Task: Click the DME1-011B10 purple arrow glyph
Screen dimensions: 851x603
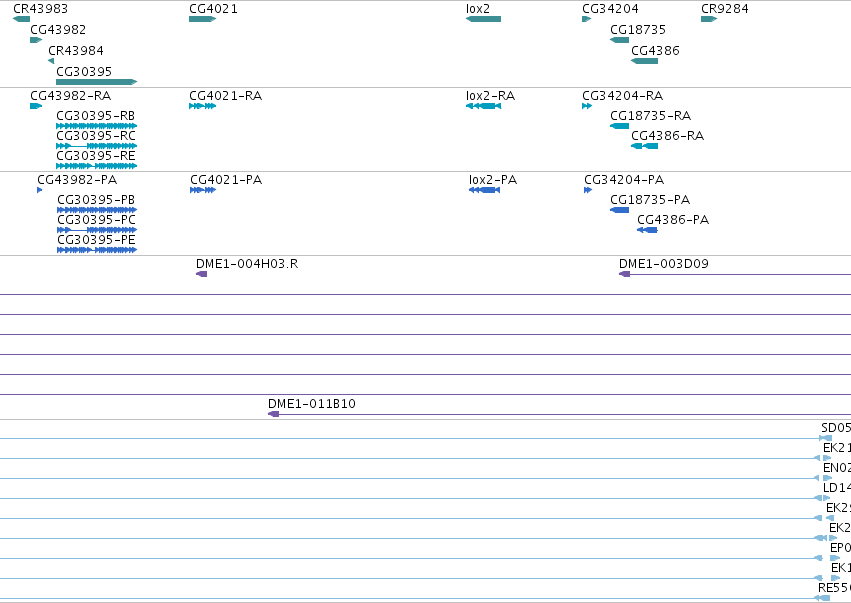Action: coord(274,414)
